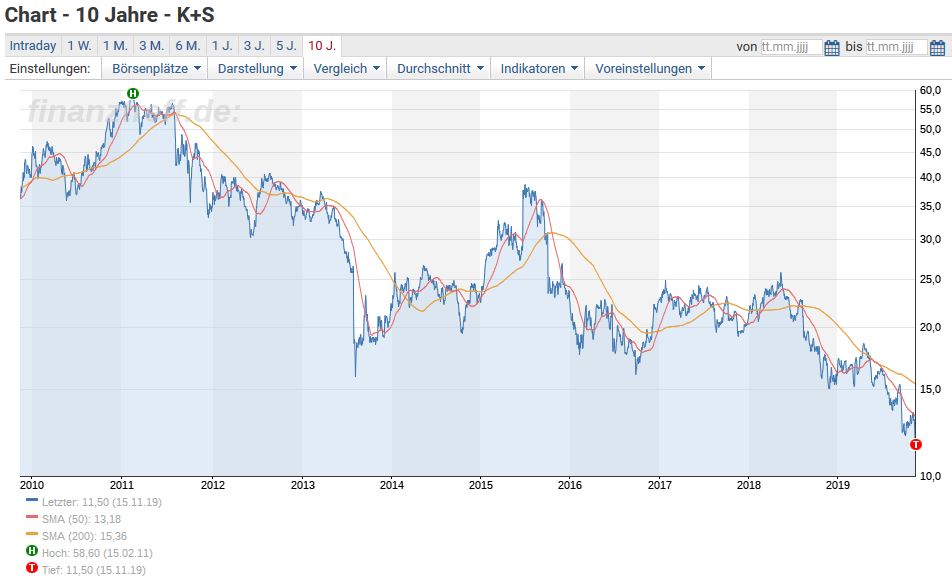Click the 'Hoch: 58,60 (15.02.11)' legend text
Screen dimensions: 952x582
coord(97,553)
